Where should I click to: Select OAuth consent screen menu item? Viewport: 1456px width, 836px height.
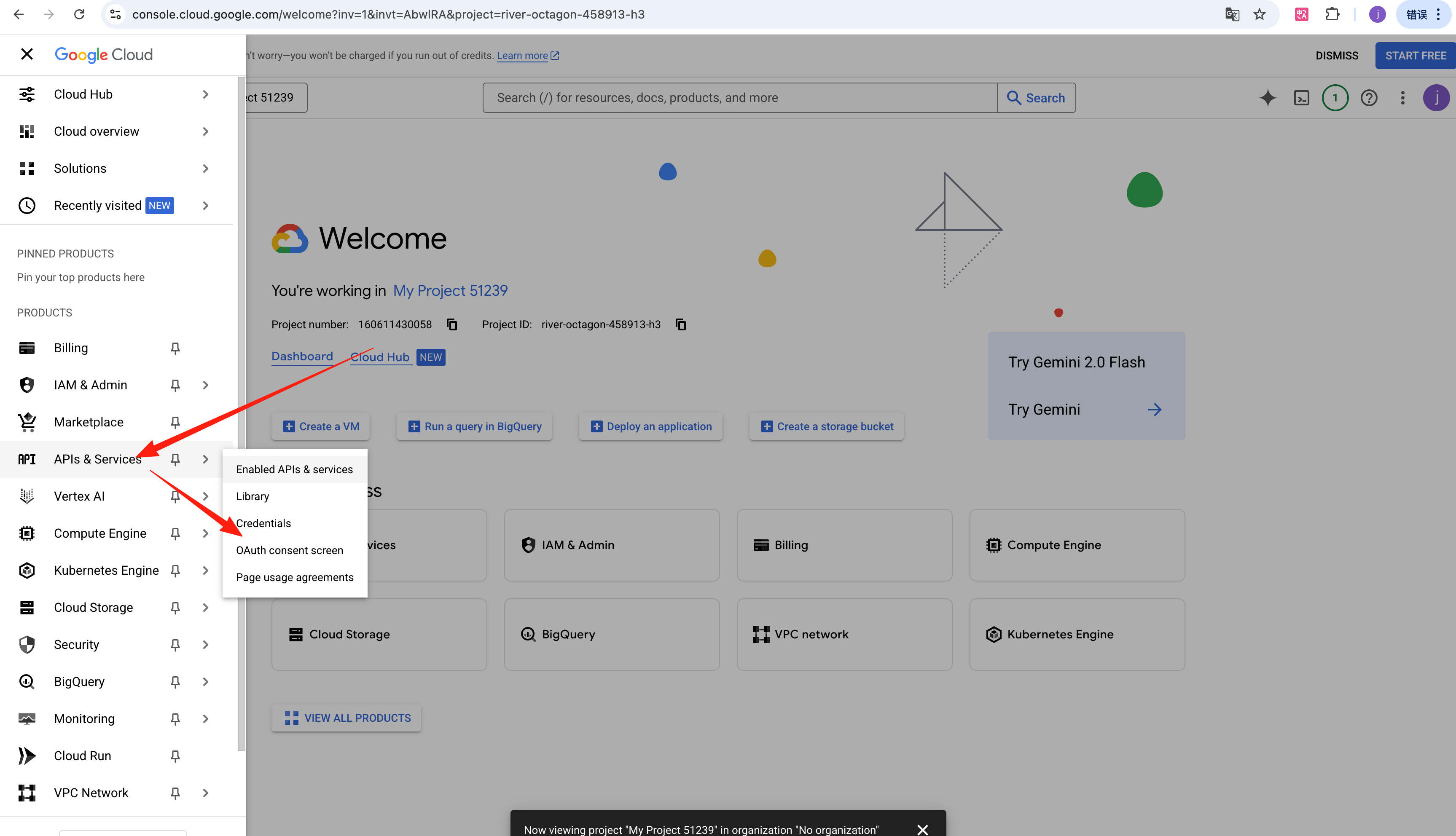295,551
